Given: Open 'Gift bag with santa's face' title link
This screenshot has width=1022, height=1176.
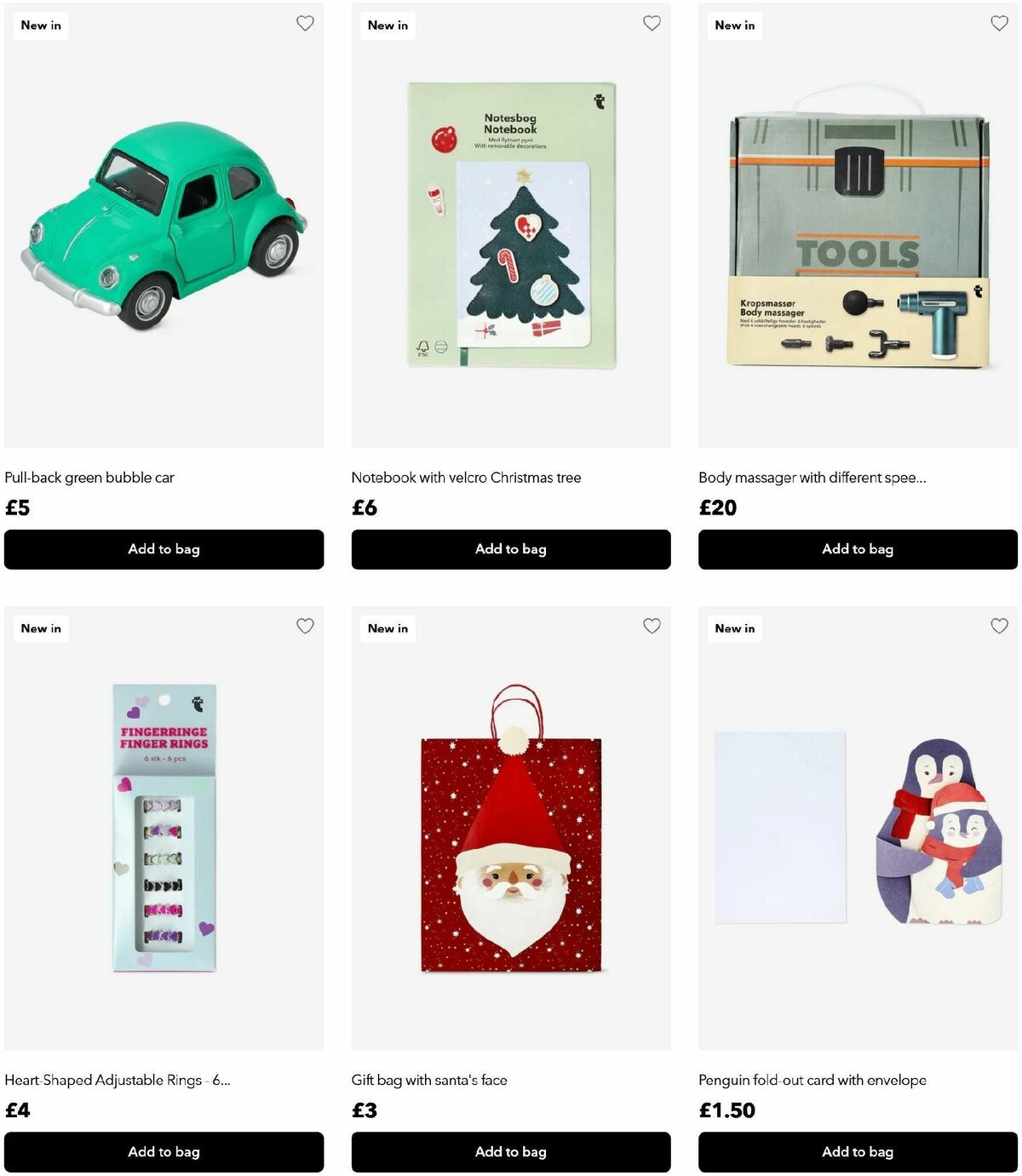Looking at the screenshot, I should 429,1080.
